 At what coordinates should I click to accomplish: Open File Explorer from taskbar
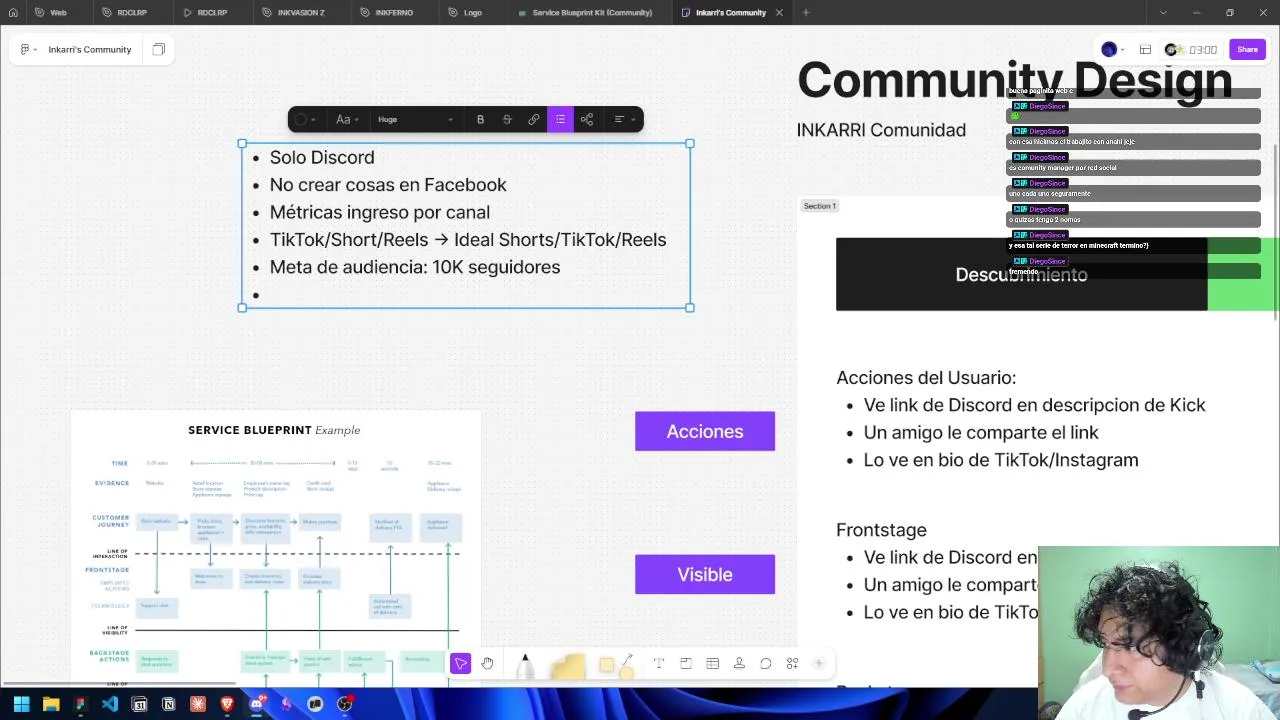pyautogui.click(x=51, y=704)
